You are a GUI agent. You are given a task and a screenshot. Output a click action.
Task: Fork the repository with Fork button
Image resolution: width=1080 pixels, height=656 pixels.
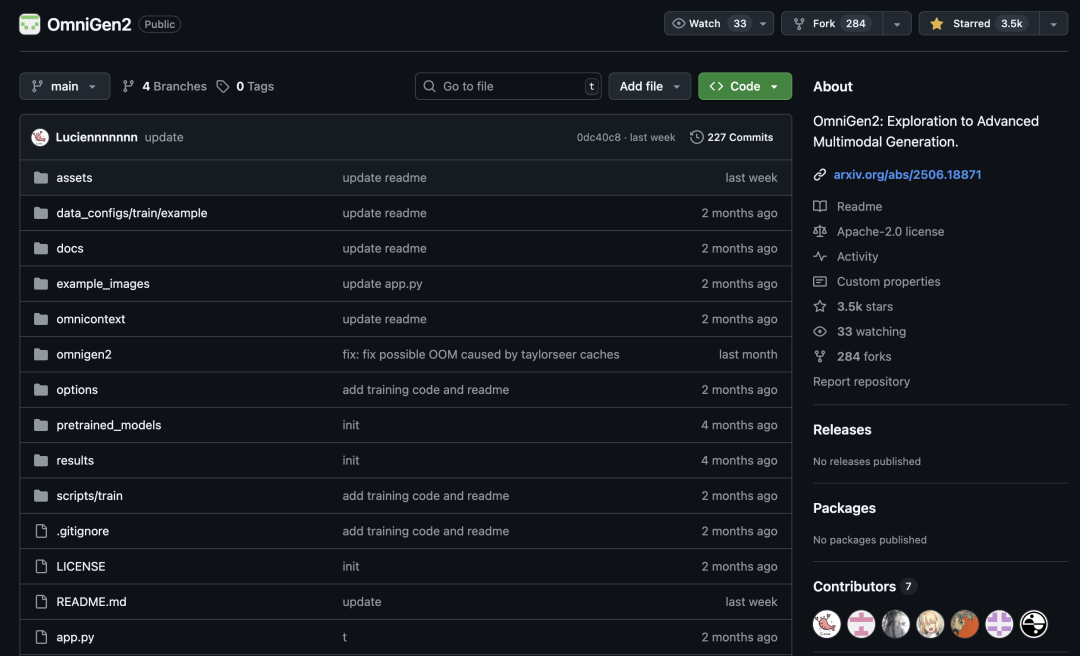coord(831,23)
